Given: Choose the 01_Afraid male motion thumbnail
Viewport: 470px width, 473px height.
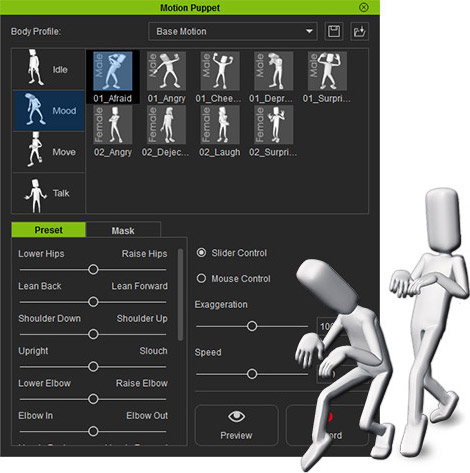Looking at the screenshot, I should tap(113, 71).
